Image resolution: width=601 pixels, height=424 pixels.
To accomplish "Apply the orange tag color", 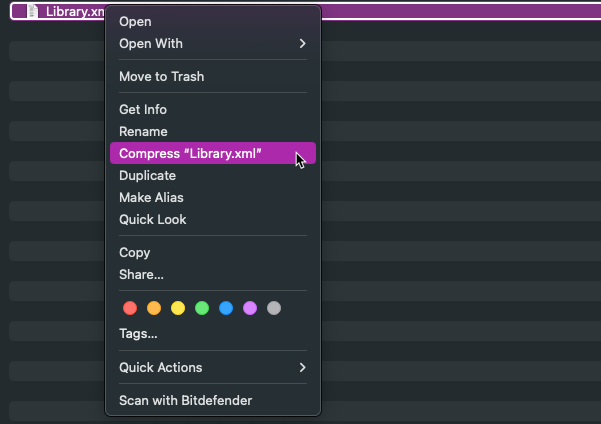I will (x=154, y=308).
